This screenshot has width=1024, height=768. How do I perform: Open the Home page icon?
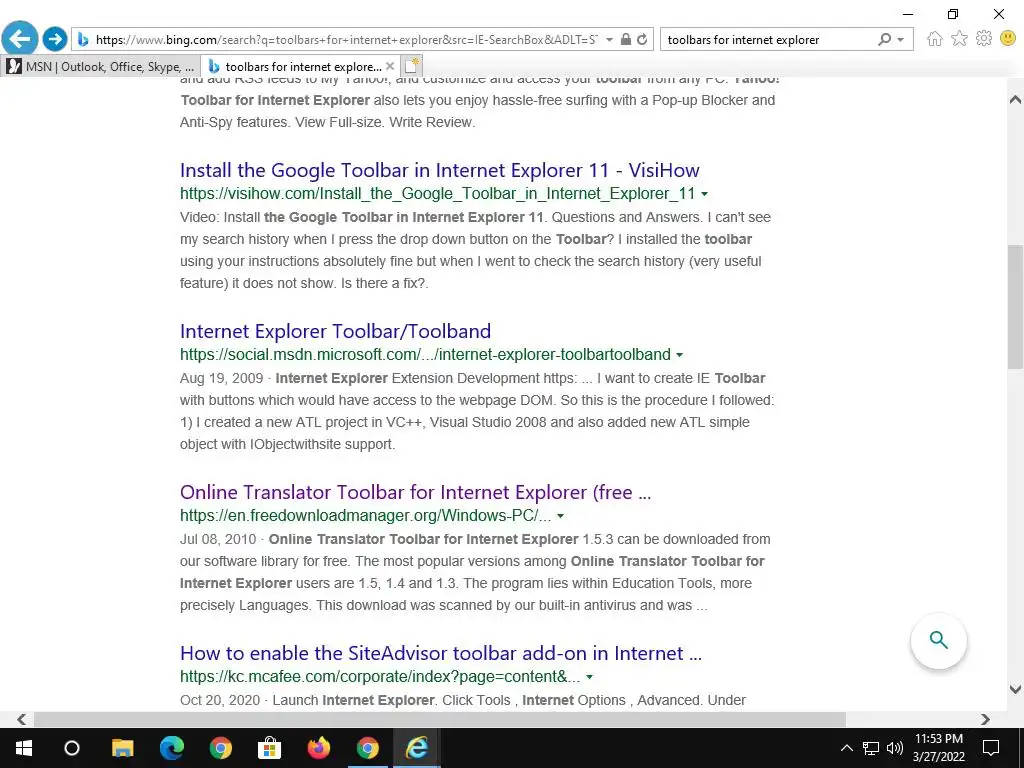coord(935,39)
